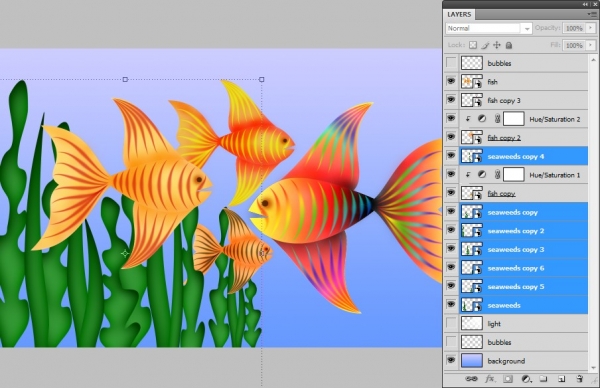Screen dimensions: 600x388
Task: Show the light layer
Action: (x=452, y=324)
